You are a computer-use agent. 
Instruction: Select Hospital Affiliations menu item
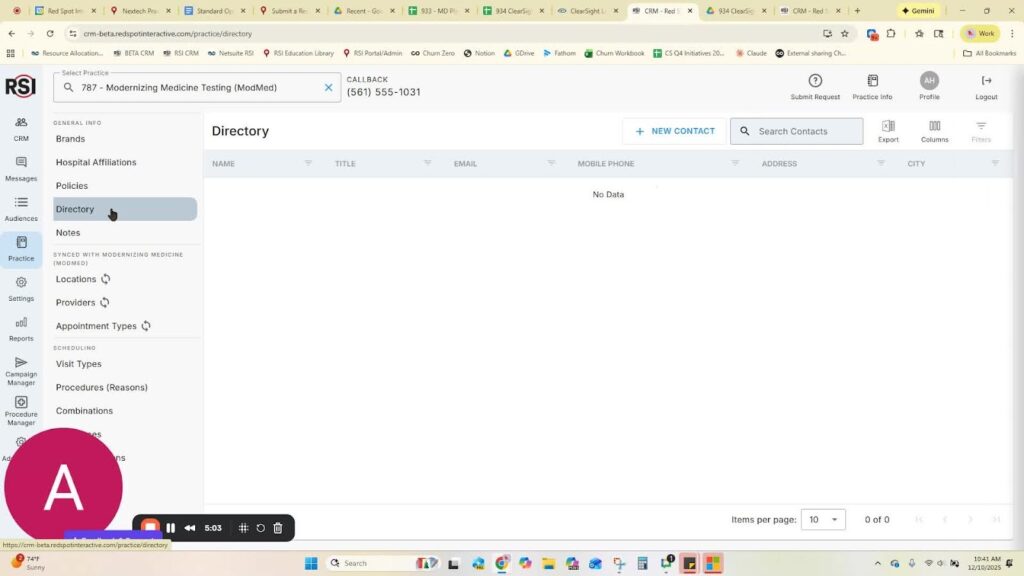(x=96, y=162)
